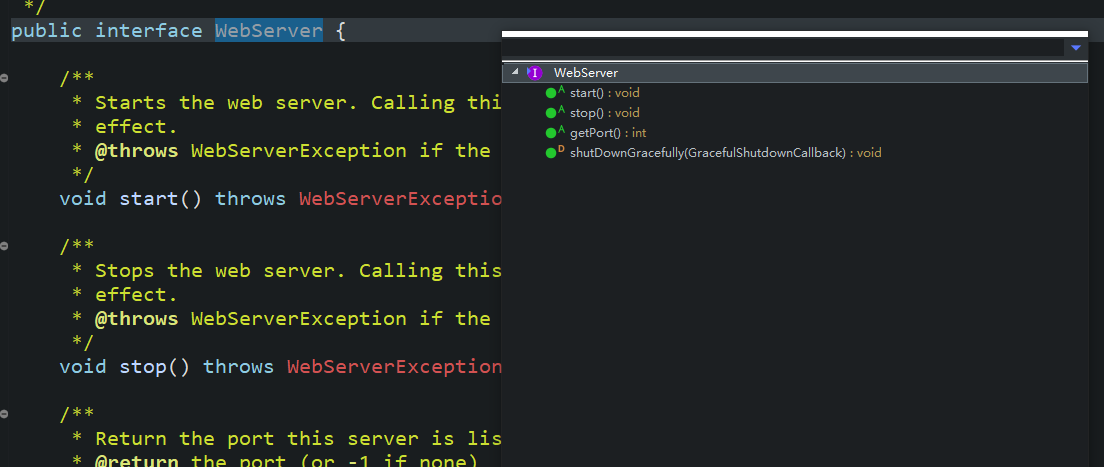1104x467 pixels.
Task: Click WebServerException in the stop() throws clause
Action: tap(394, 367)
